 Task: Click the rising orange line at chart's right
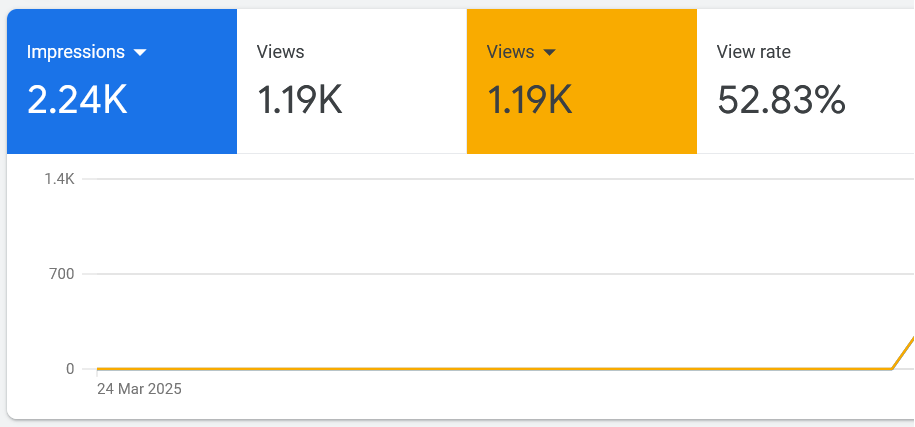905,350
